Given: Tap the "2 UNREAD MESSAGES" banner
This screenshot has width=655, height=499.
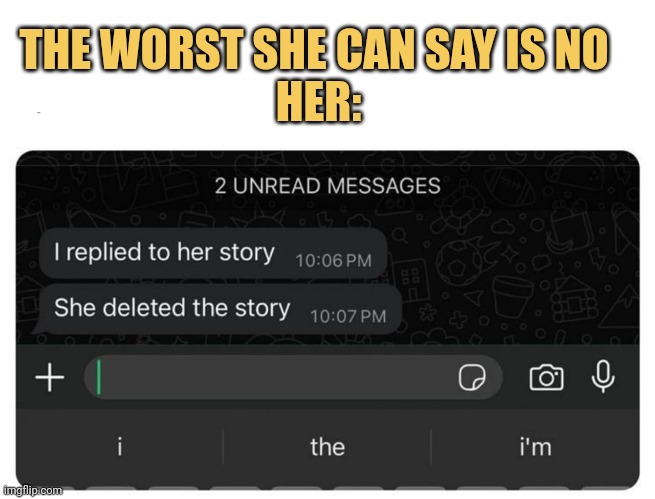Looking at the screenshot, I should 328,186.
